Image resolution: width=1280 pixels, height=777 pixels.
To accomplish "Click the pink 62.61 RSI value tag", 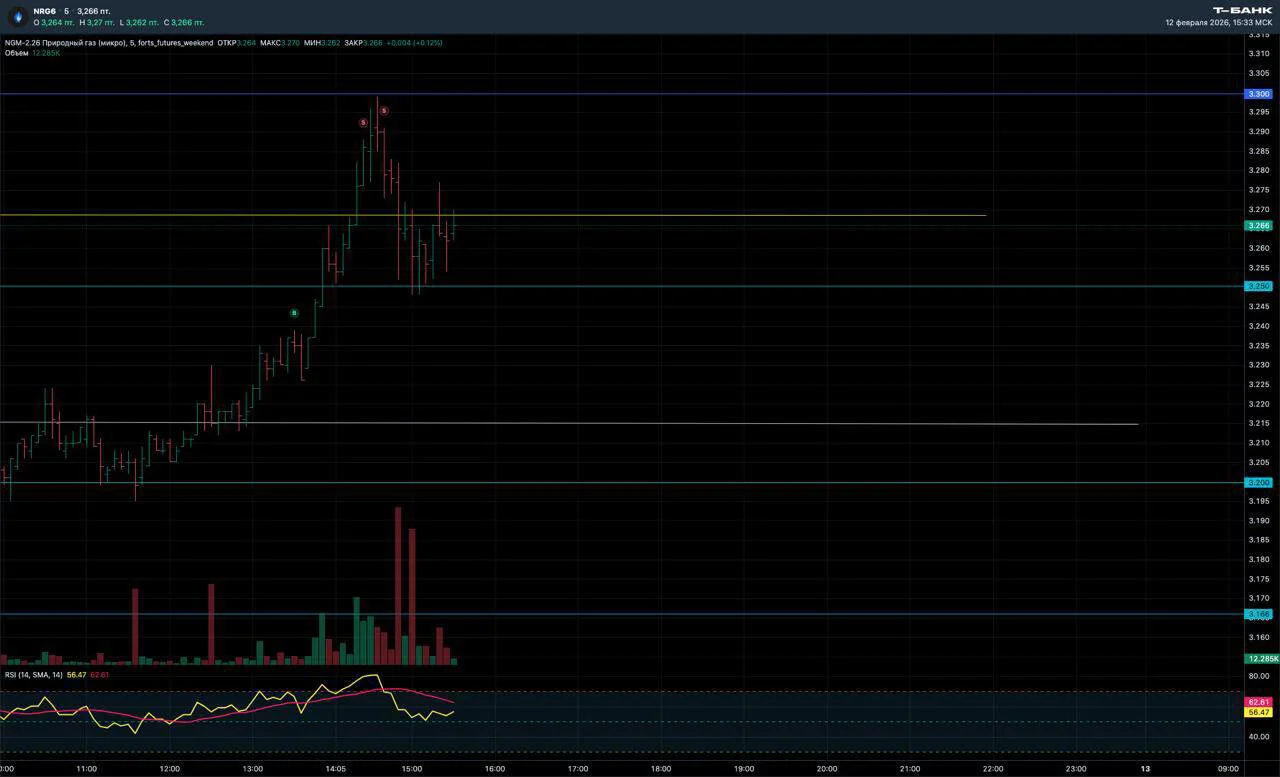I will click(1258, 702).
